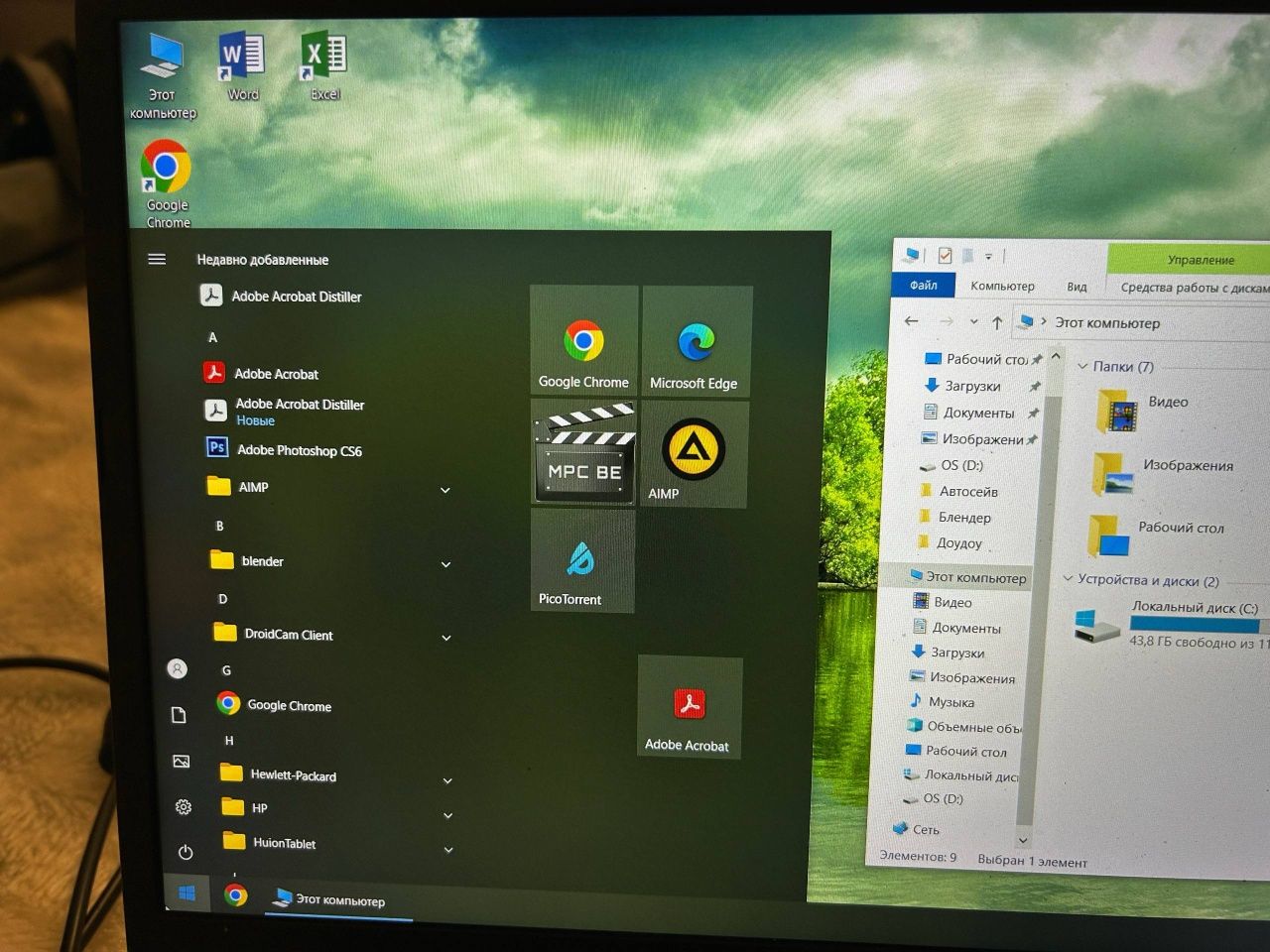Screen dimensions: 1270x952
Task: Click the Windows Start button on taskbar
Action: tap(187, 893)
